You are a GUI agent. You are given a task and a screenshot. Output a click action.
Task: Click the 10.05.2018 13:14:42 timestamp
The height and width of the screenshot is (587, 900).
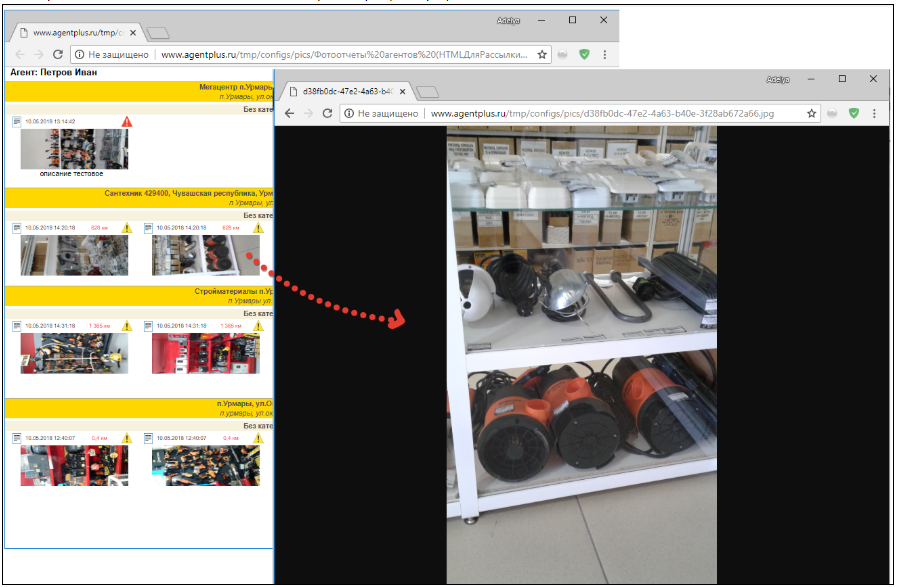point(50,122)
